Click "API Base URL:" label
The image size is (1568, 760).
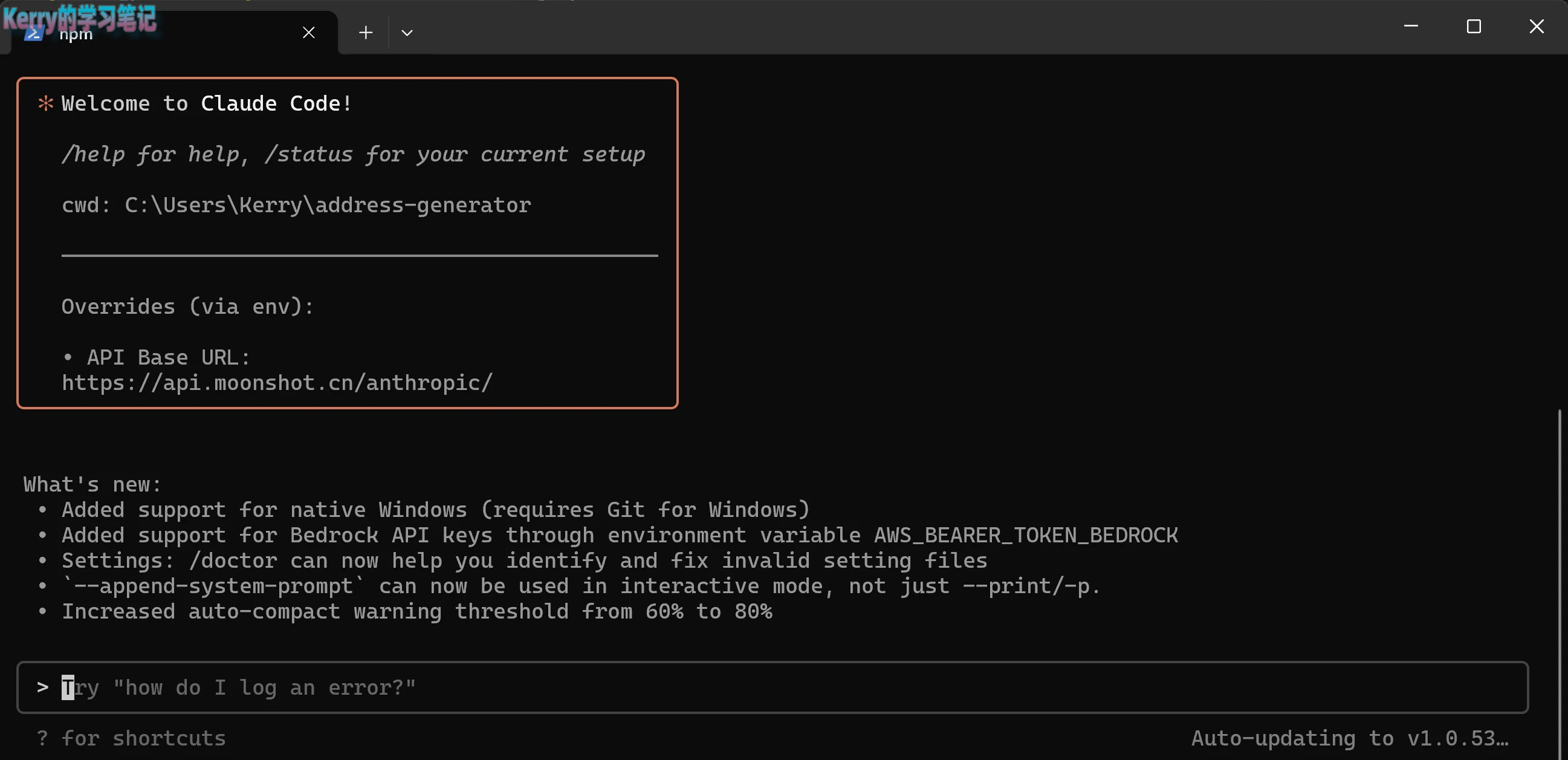tap(169, 357)
